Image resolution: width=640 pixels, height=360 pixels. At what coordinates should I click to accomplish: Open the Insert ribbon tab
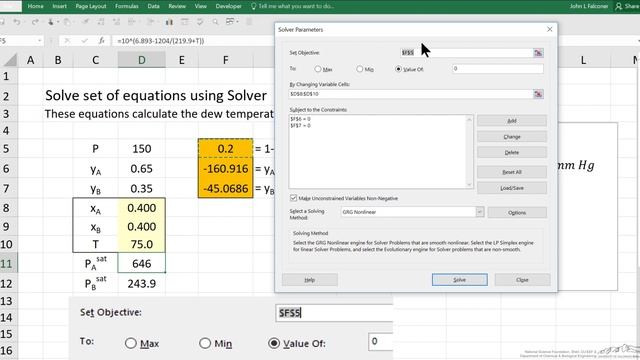click(x=60, y=6)
